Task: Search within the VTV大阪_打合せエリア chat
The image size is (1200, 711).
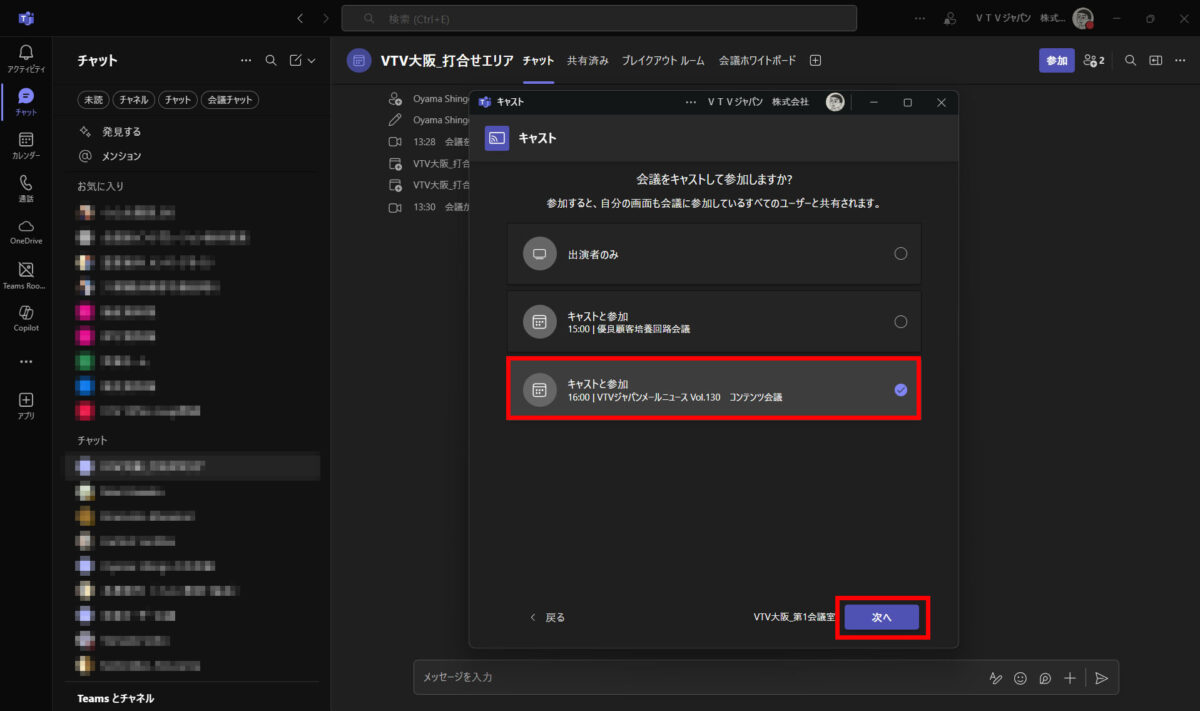Action: 1130,61
